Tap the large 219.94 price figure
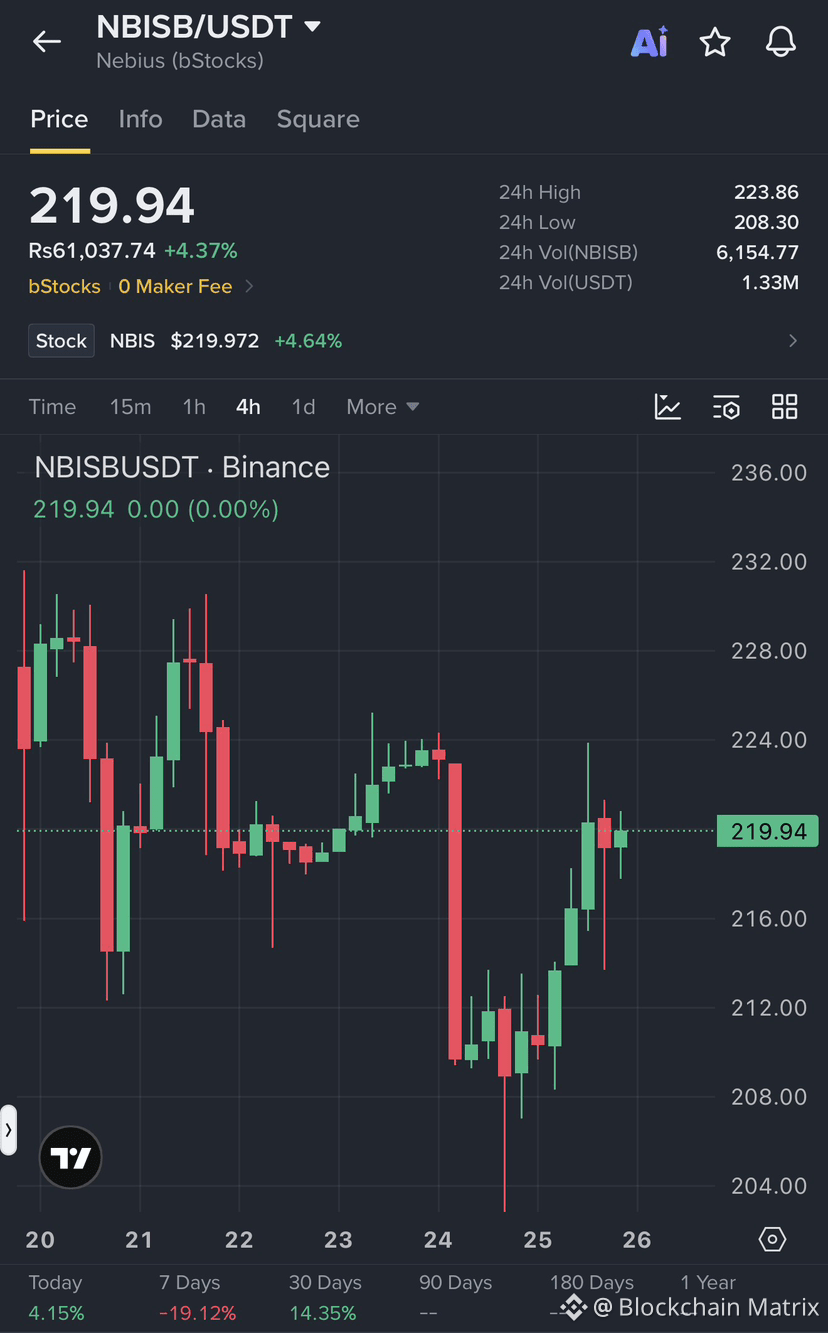 (111, 206)
